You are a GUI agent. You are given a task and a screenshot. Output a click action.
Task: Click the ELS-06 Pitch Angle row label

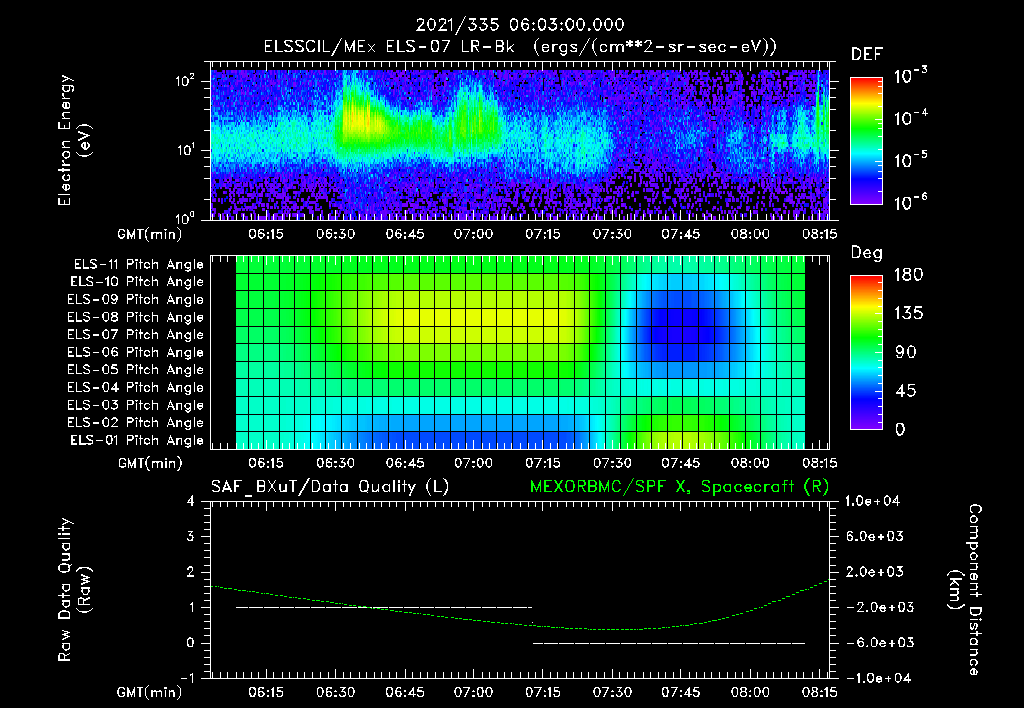coord(136,352)
